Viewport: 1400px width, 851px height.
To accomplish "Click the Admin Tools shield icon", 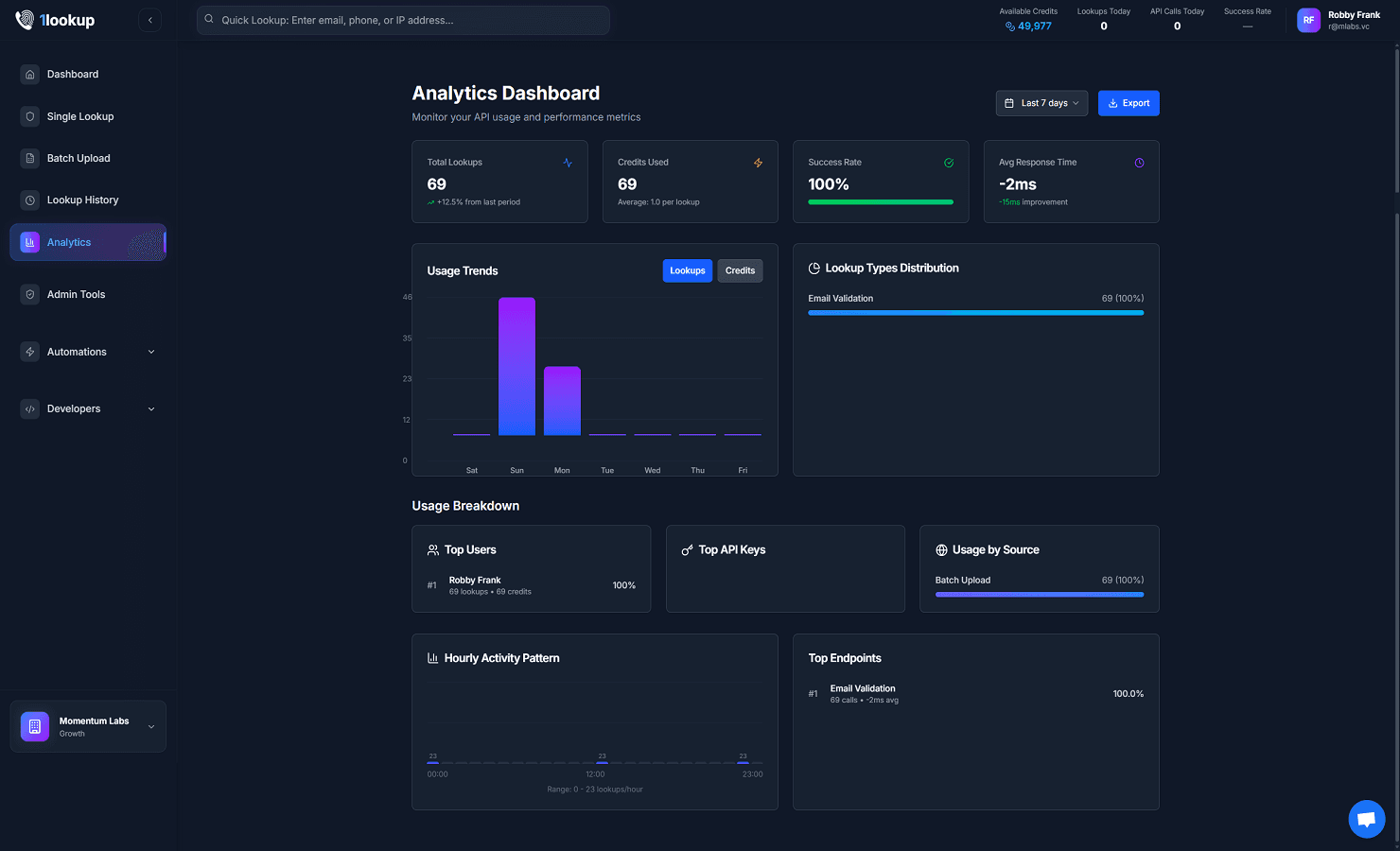I will [30, 295].
